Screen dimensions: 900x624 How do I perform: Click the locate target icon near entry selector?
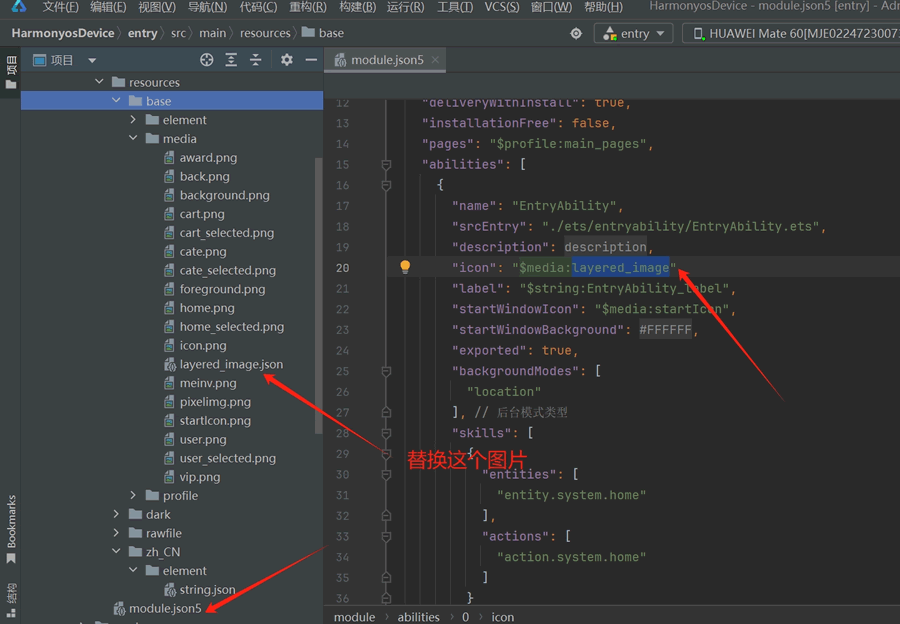(576, 33)
